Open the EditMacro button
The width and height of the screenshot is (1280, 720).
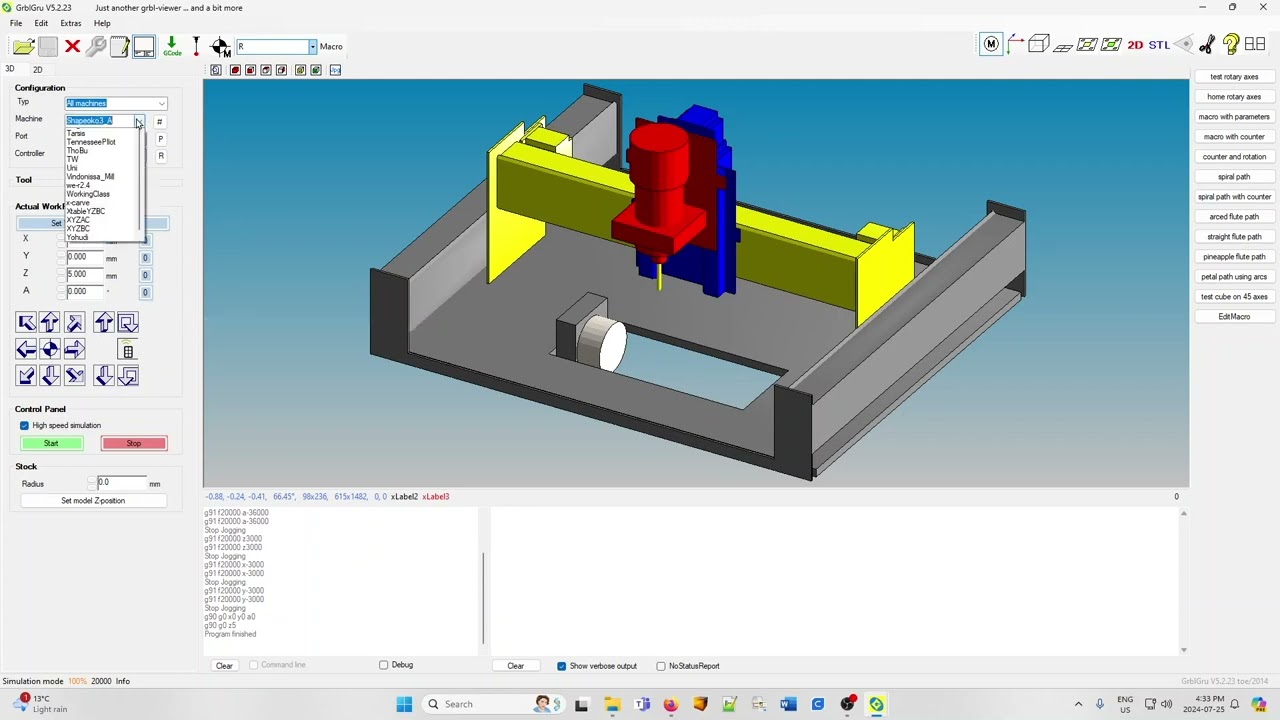click(x=1234, y=317)
